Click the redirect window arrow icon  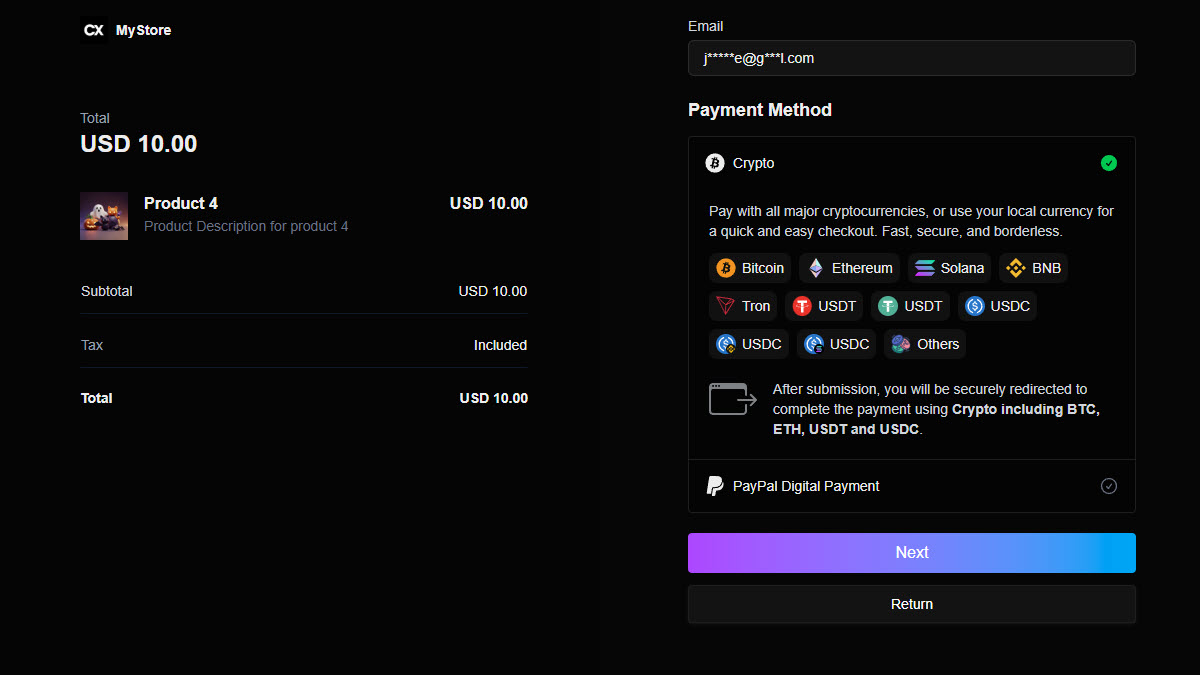click(733, 399)
